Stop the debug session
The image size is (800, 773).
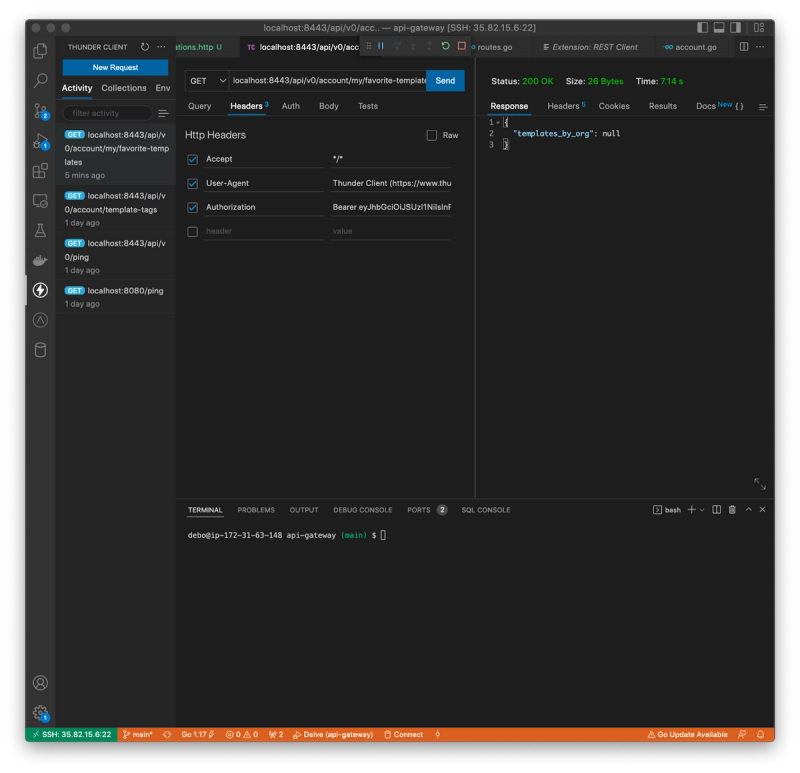[461, 46]
